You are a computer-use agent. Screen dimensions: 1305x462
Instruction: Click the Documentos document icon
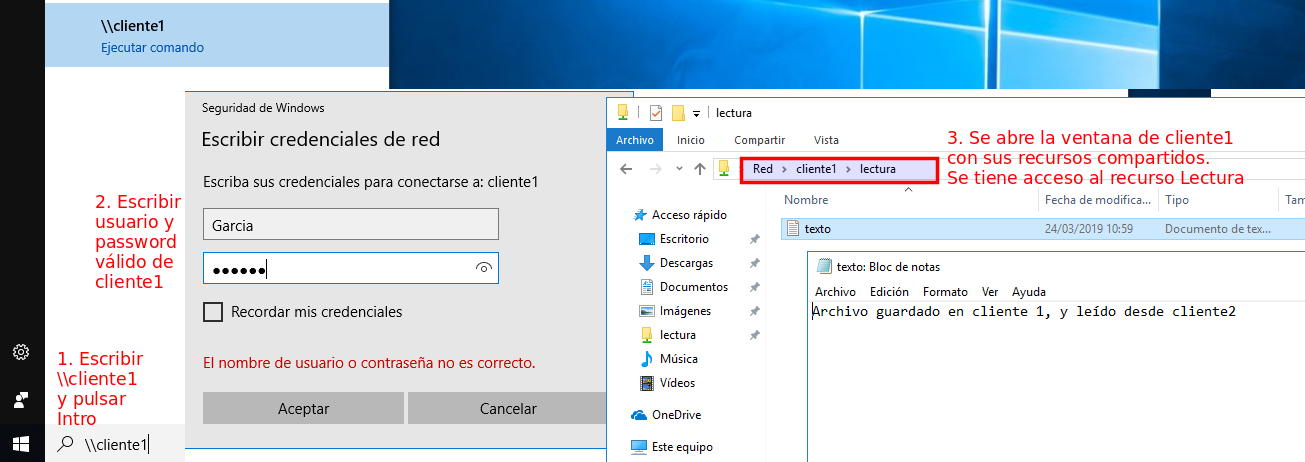(646, 287)
